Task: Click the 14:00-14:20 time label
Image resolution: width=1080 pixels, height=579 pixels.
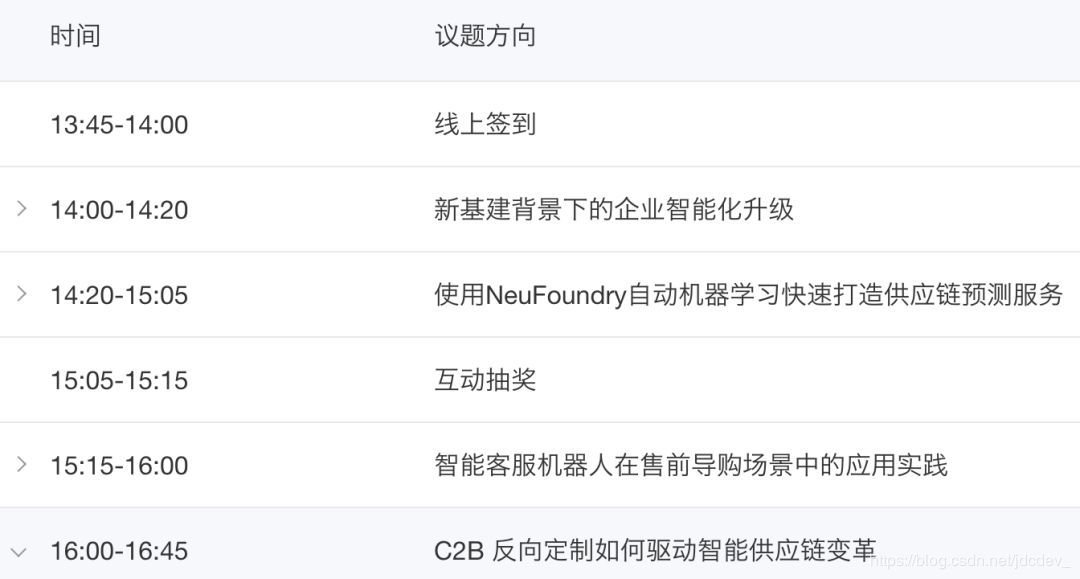Action: point(119,210)
